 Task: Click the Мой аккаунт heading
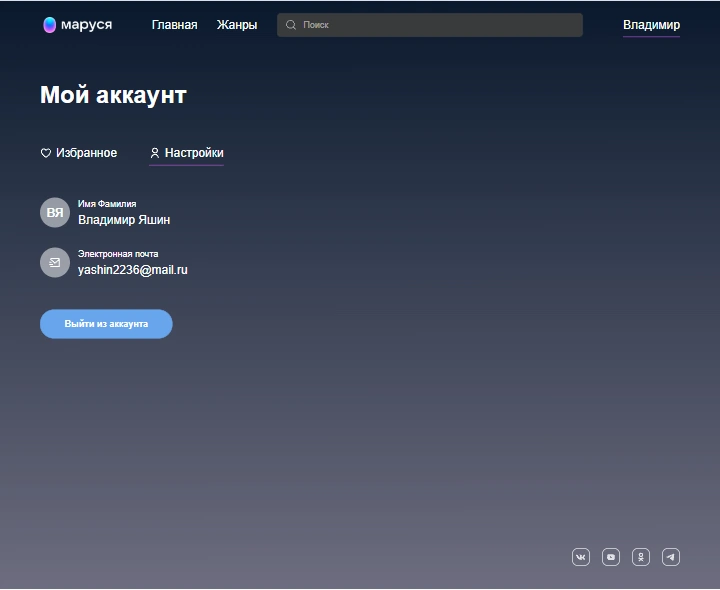click(x=113, y=95)
